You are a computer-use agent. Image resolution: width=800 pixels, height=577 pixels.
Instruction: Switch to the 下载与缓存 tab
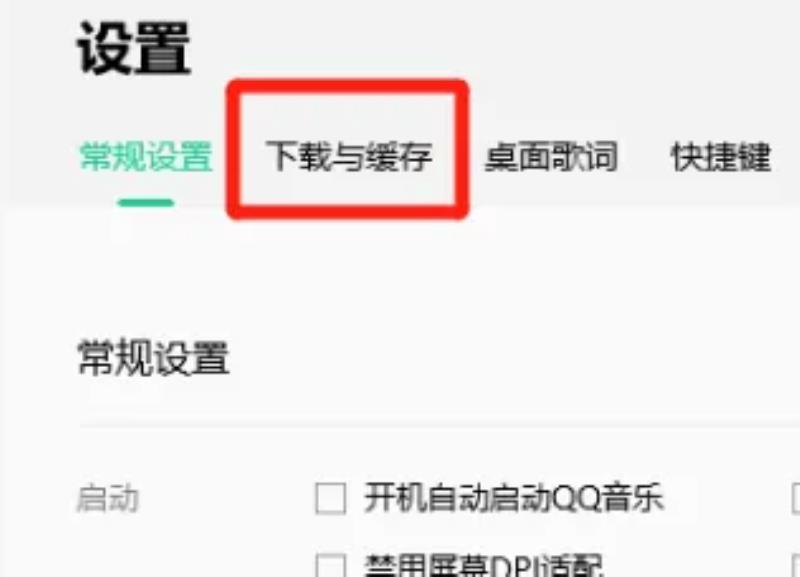[348, 156]
